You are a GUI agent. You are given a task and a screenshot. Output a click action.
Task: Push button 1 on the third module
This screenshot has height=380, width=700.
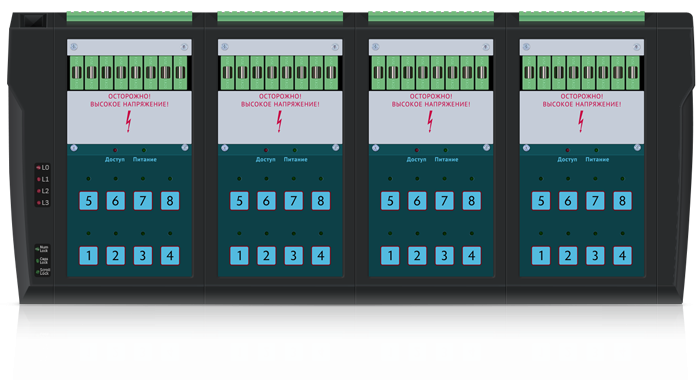pos(390,256)
